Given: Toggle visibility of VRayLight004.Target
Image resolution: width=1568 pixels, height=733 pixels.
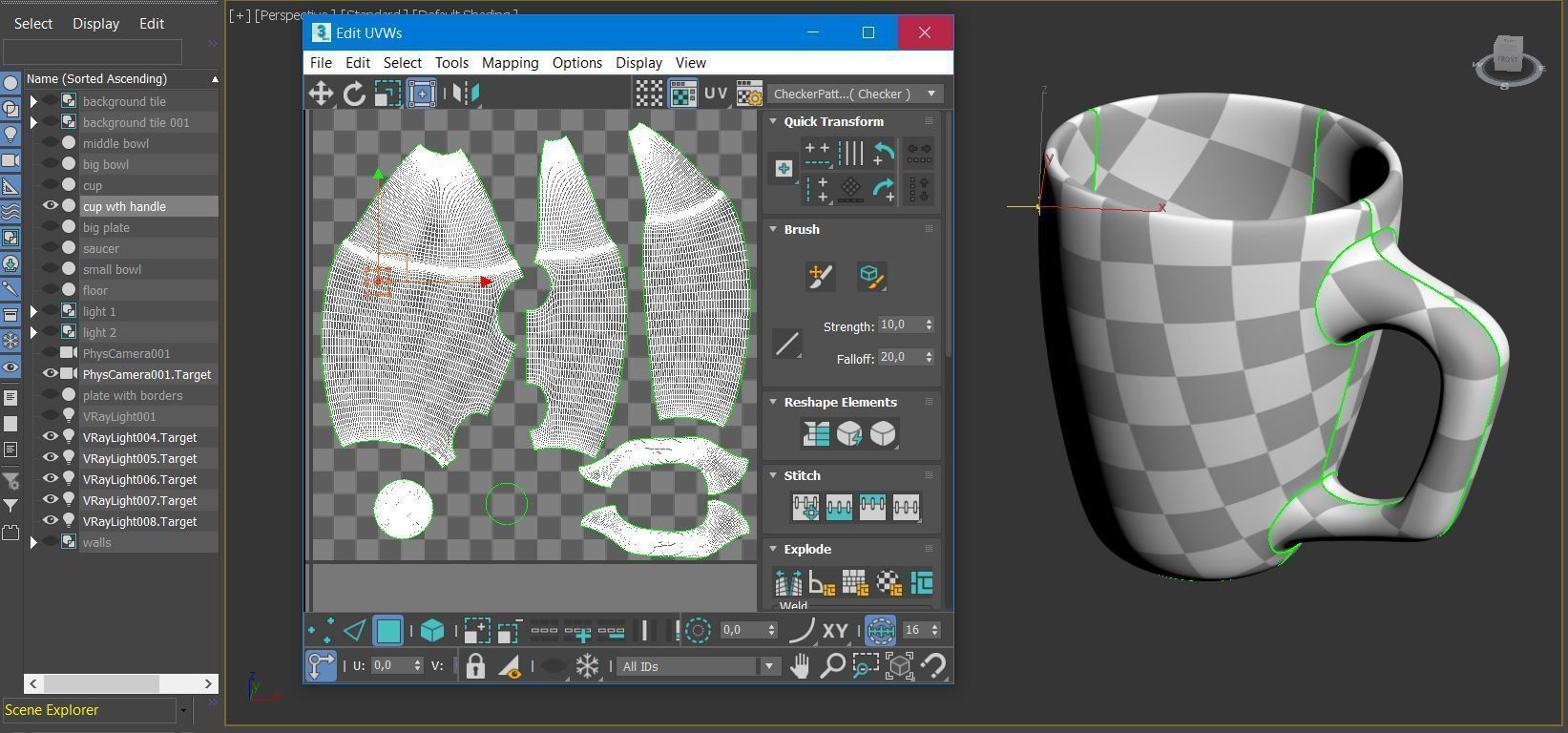Looking at the screenshot, I should pyautogui.click(x=52, y=437).
